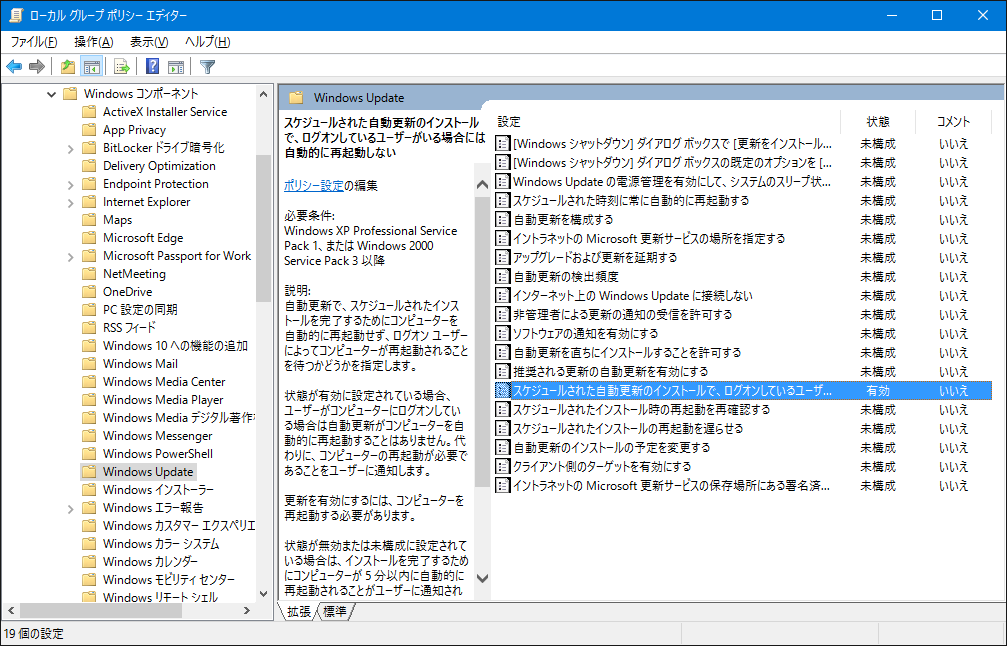Image resolution: width=1007 pixels, height=646 pixels.
Task: Select the Windows Media Player folder
Action: (x=163, y=399)
